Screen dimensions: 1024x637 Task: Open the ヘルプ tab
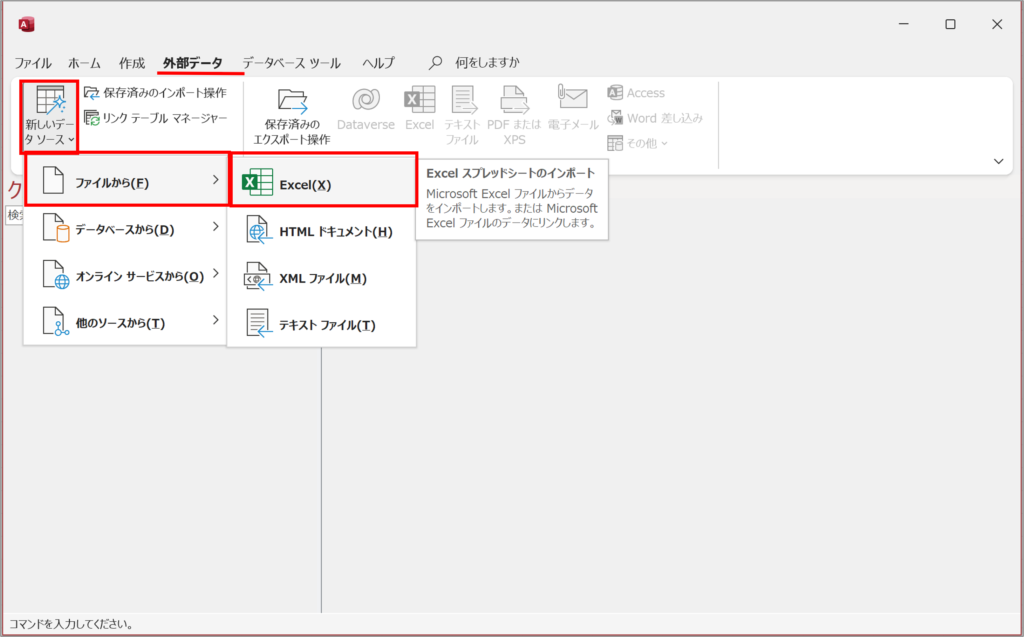379,63
